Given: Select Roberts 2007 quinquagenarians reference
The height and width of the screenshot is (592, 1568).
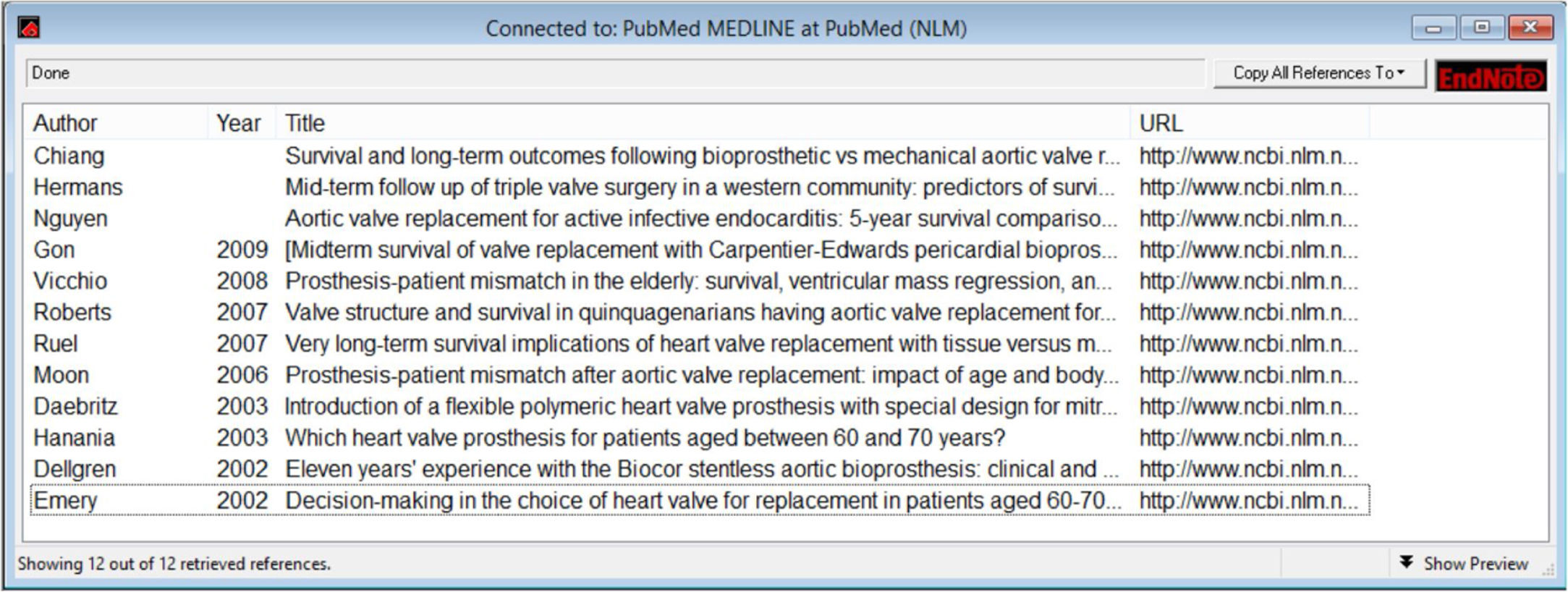Looking at the screenshot, I should coord(698,312).
